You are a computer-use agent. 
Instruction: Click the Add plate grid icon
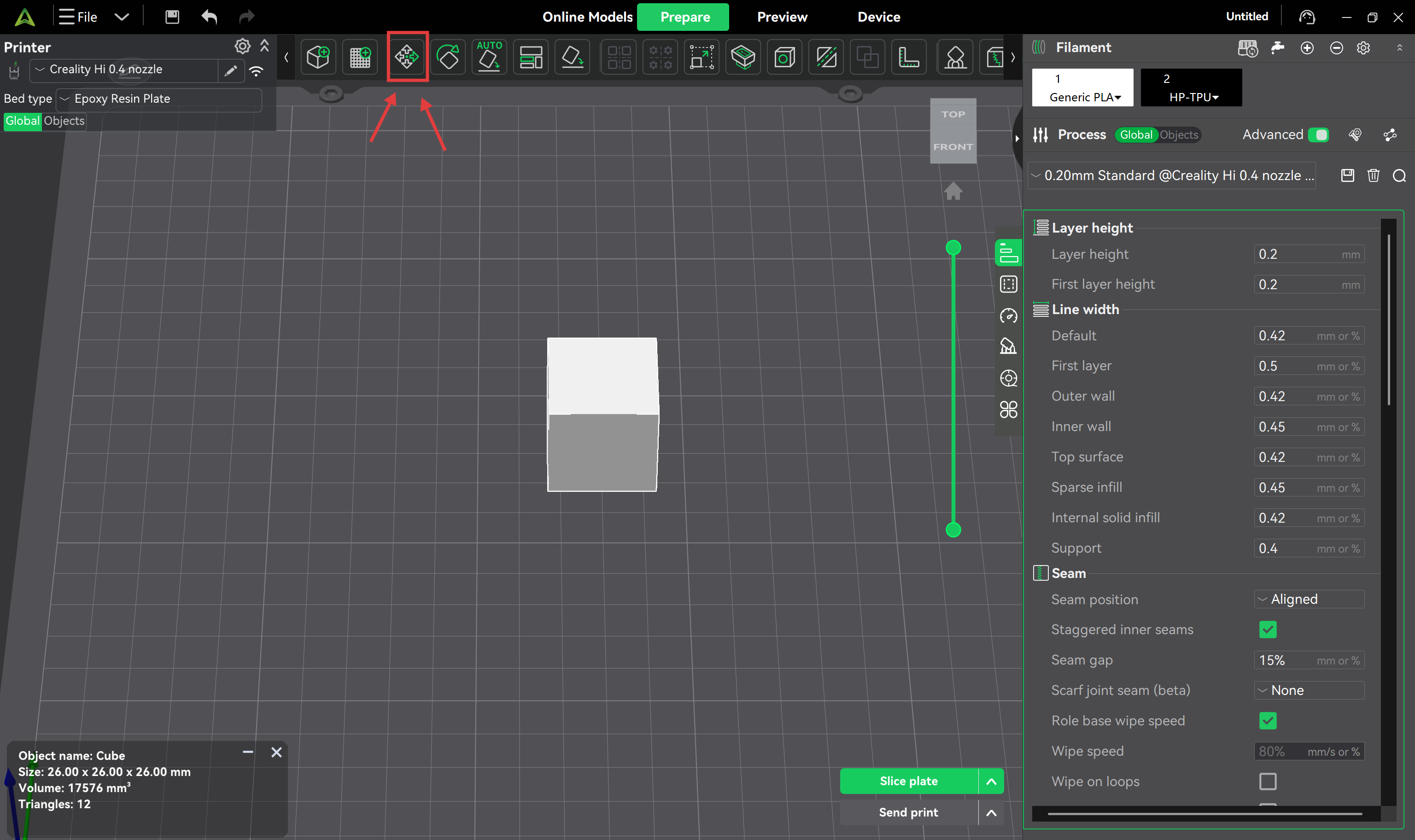360,57
